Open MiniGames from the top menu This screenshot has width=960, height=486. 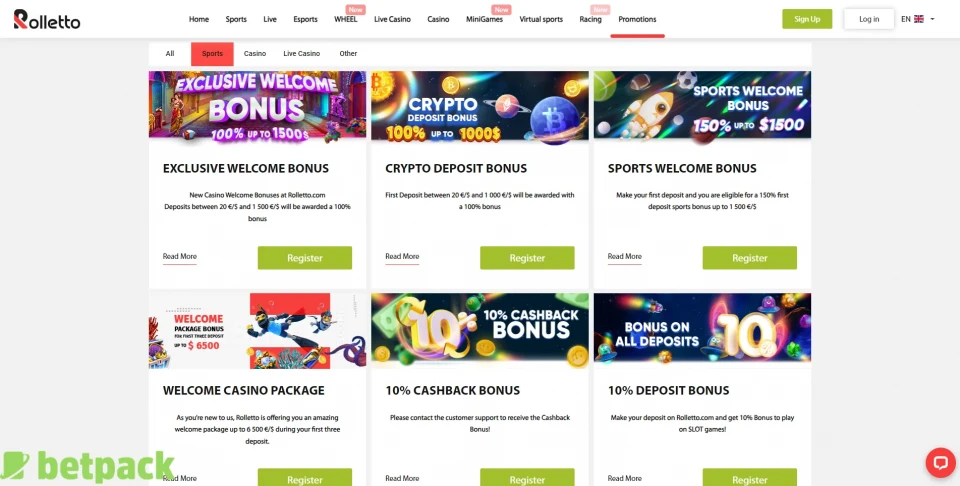[484, 19]
